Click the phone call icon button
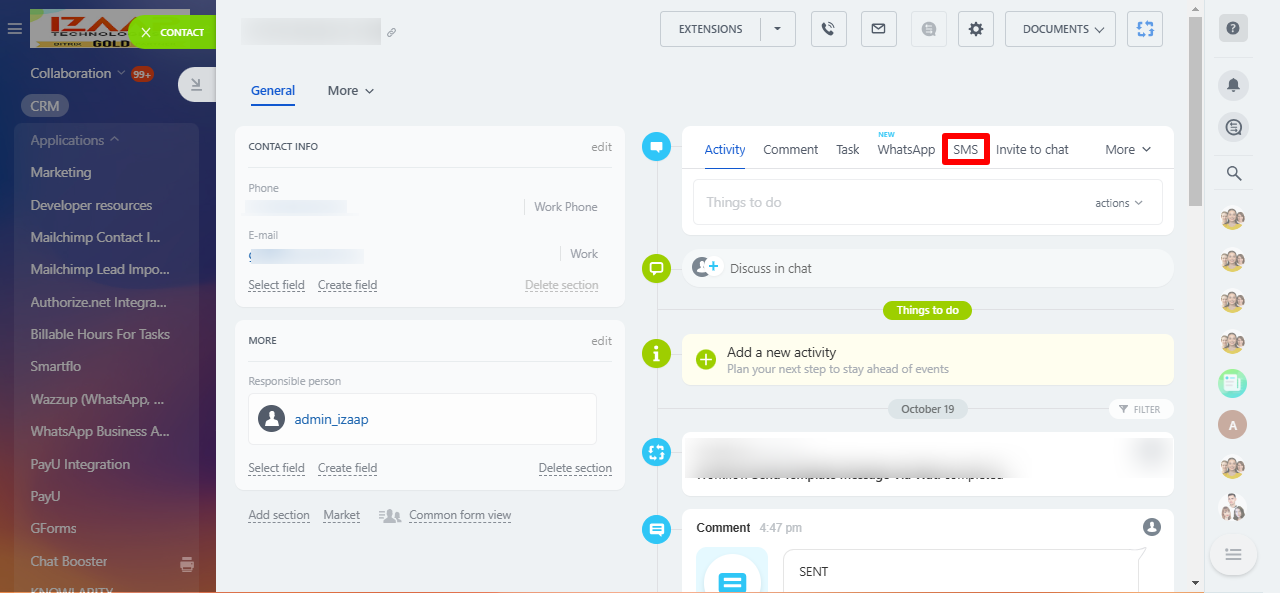Image resolution: width=1280 pixels, height=593 pixels. [828, 29]
